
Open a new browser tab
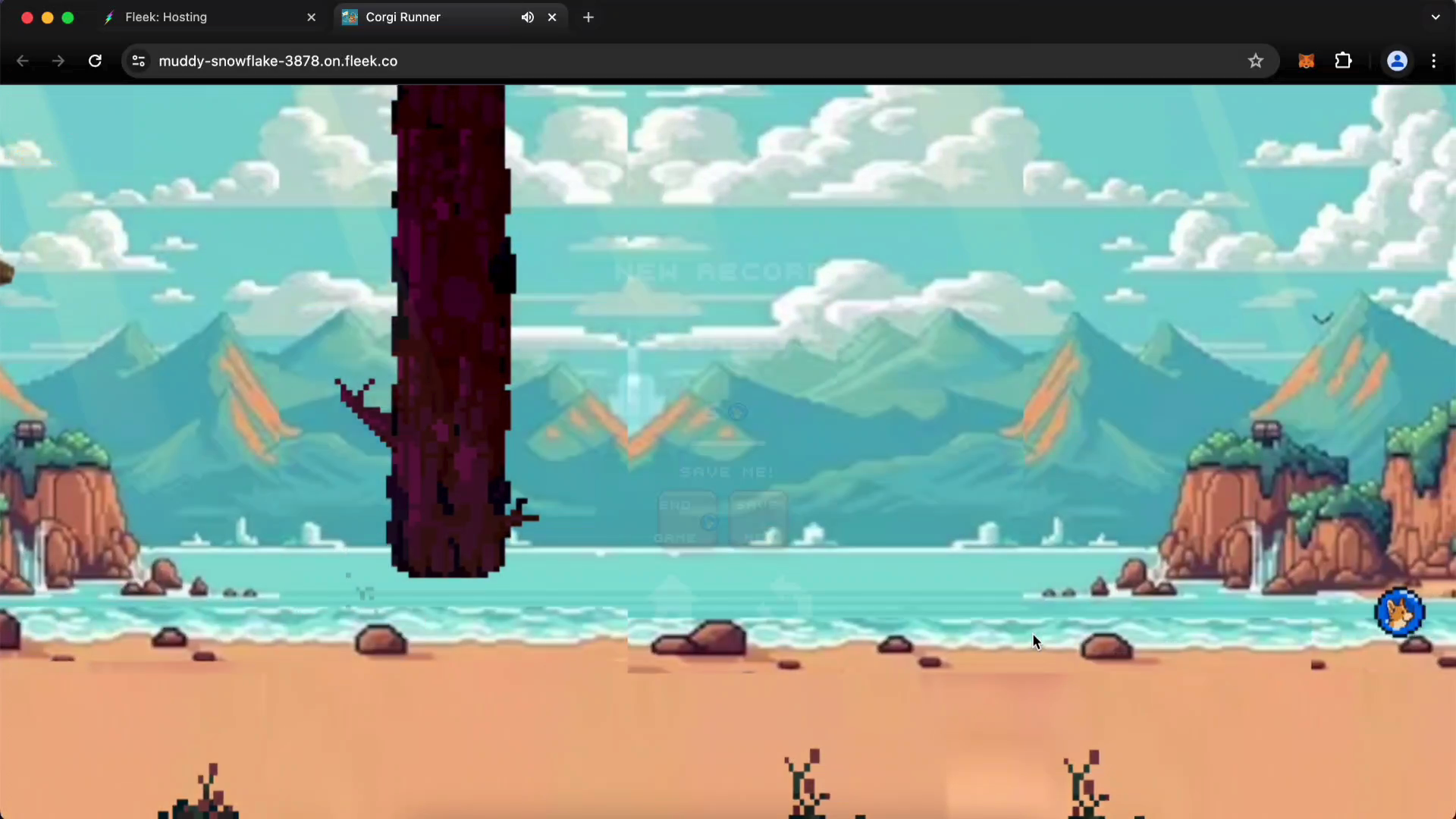(588, 17)
